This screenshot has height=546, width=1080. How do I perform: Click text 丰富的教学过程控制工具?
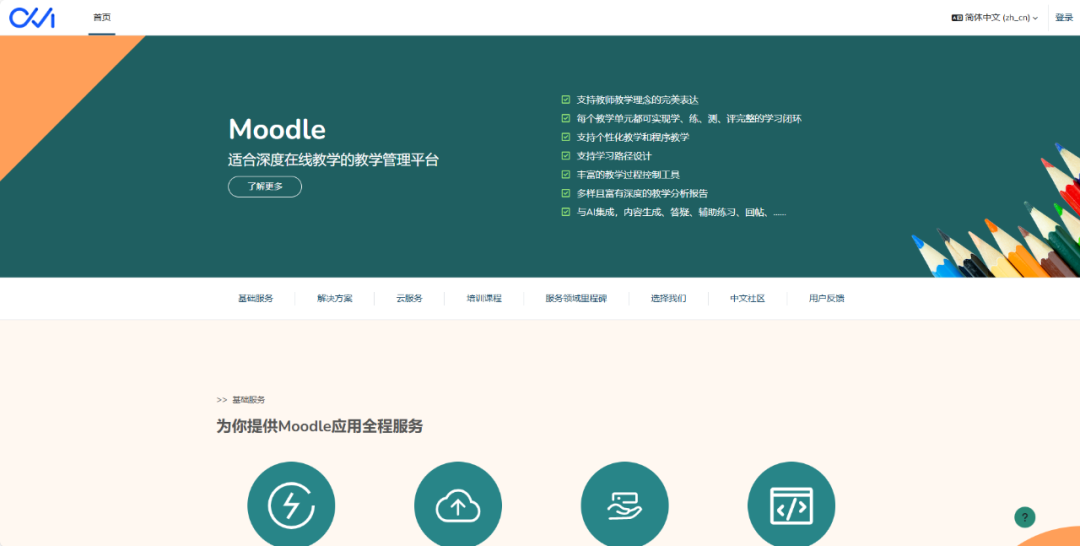(x=628, y=174)
